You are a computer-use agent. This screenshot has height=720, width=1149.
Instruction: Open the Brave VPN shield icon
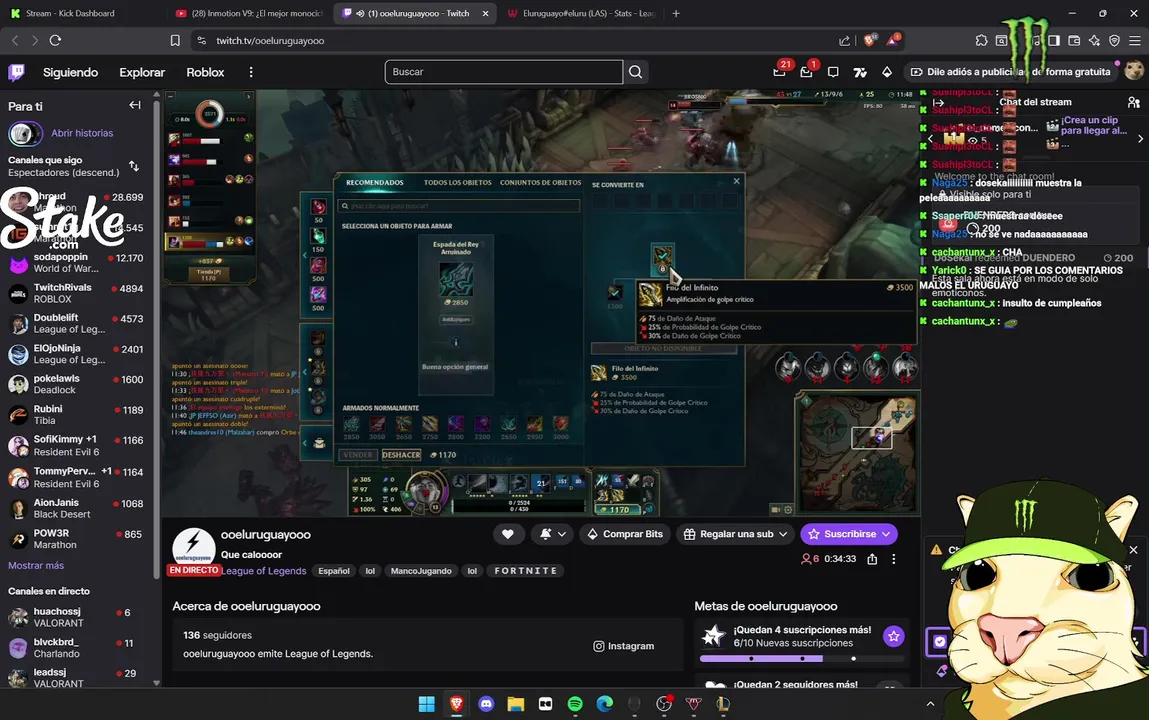click(1115, 40)
